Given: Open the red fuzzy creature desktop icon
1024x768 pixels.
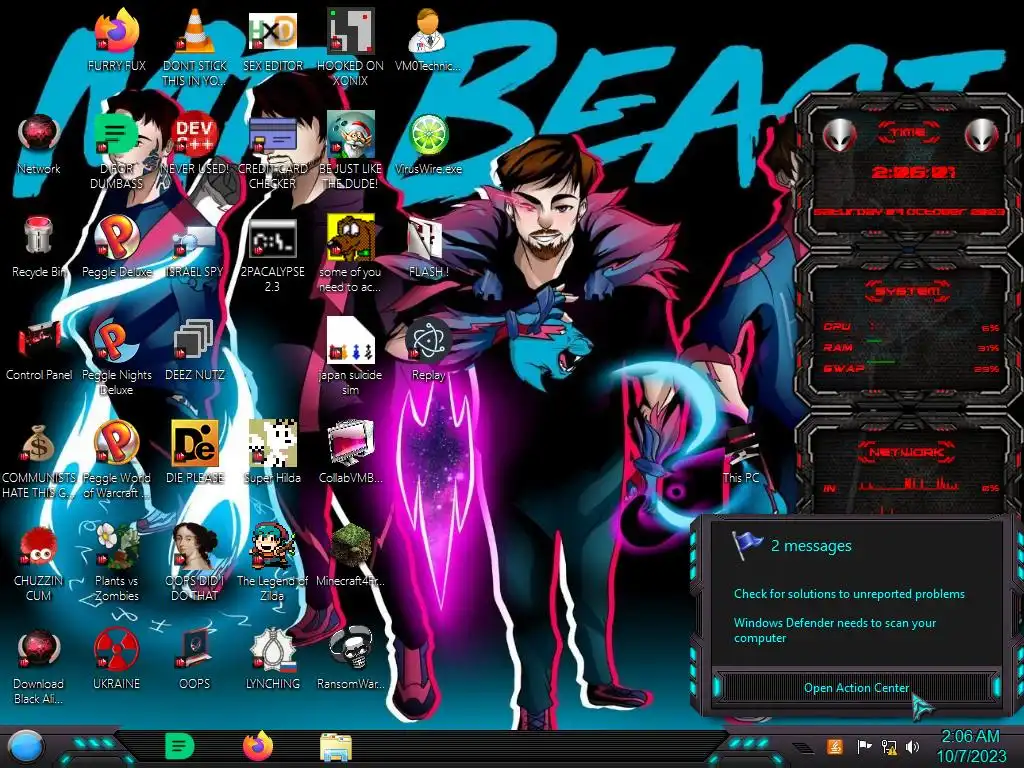Looking at the screenshot, I should click(39, 545).
